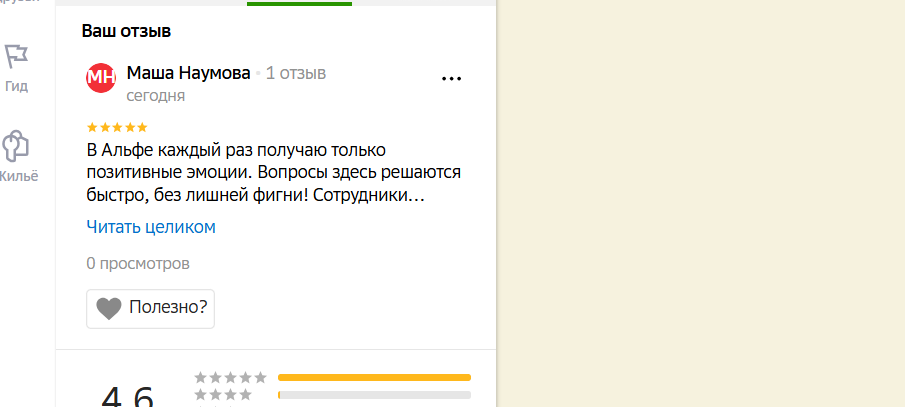Expand review via Читать целиком
Viewport: 905px width, 407px height.
[151, 227]
